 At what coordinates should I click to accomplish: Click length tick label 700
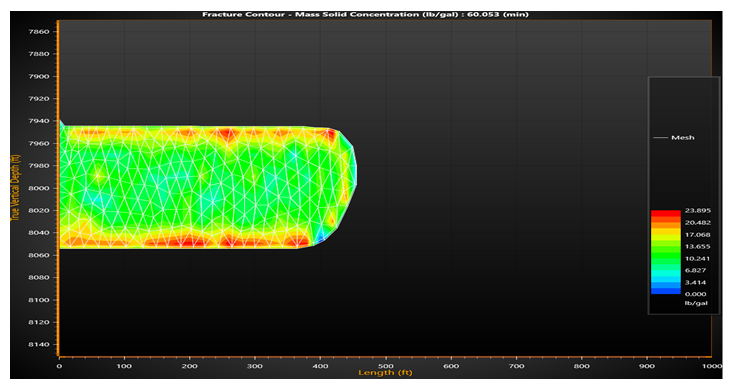(517, 366)
